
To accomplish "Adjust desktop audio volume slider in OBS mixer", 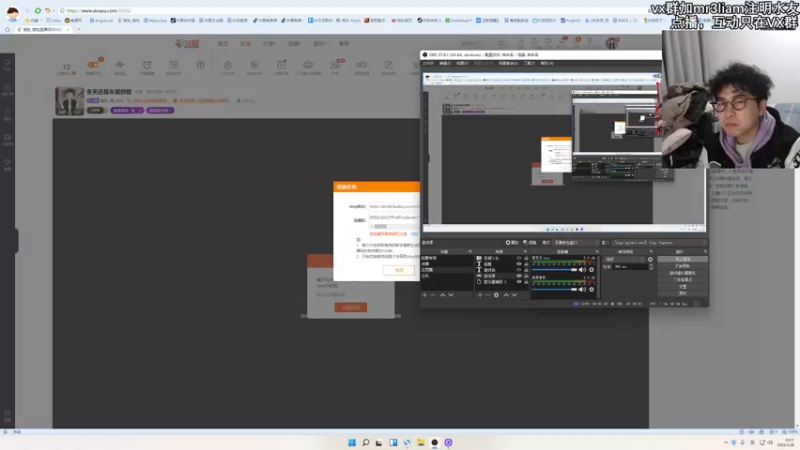I will [555, 289].
